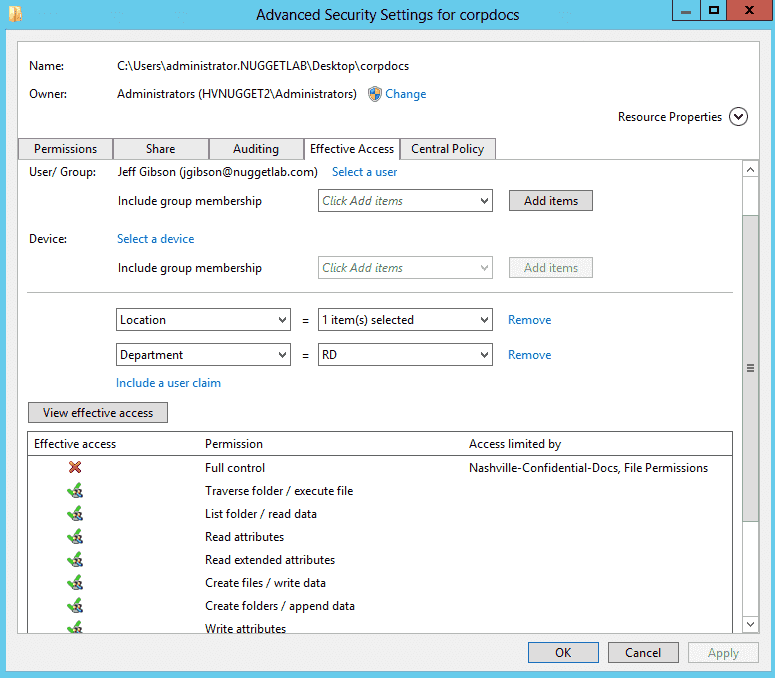This screenshot has height=678, width=775.
Task: Click the Access limited by column header
Action: point(515,444)
